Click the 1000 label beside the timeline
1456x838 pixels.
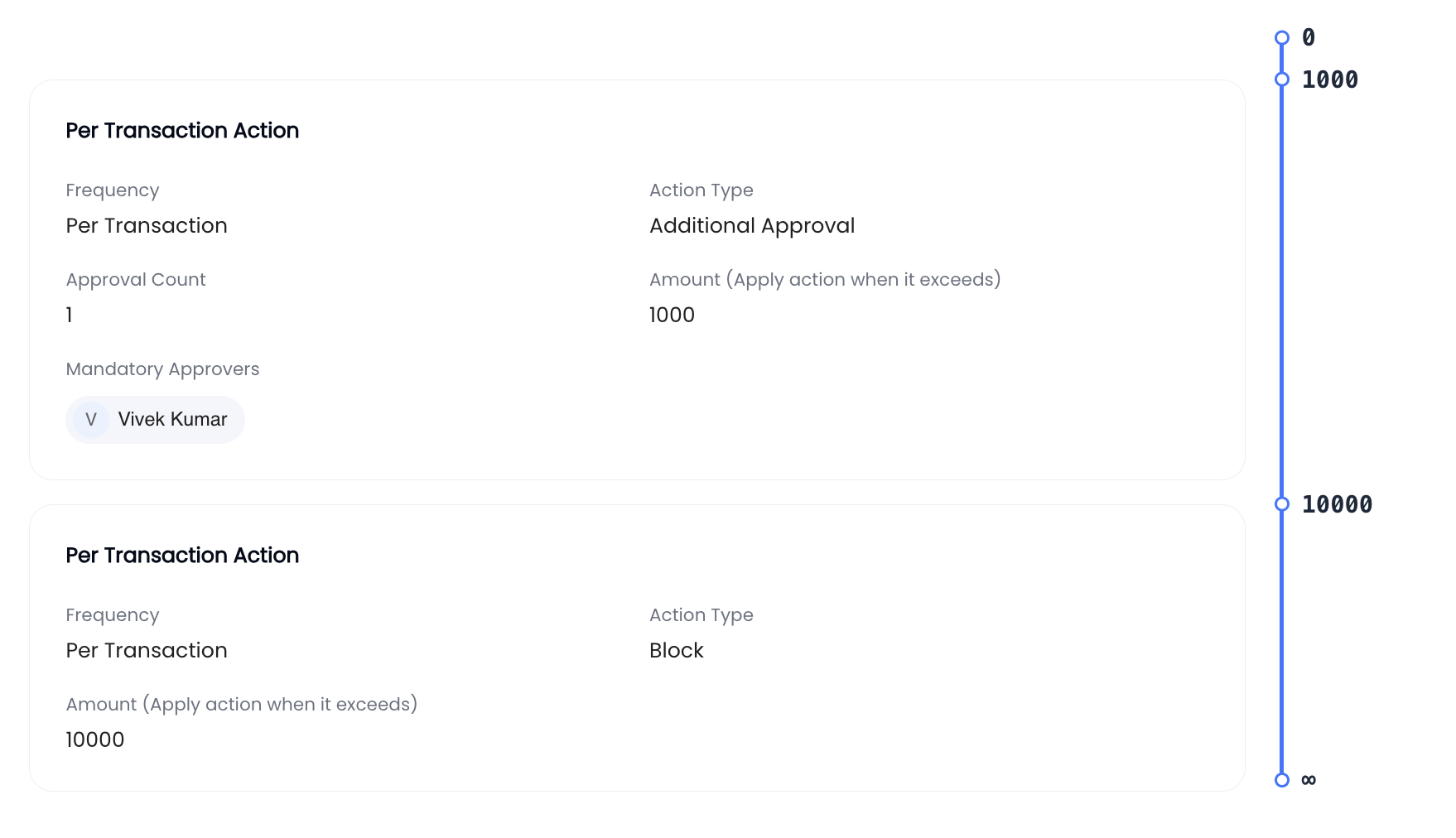coord(1330,79)
